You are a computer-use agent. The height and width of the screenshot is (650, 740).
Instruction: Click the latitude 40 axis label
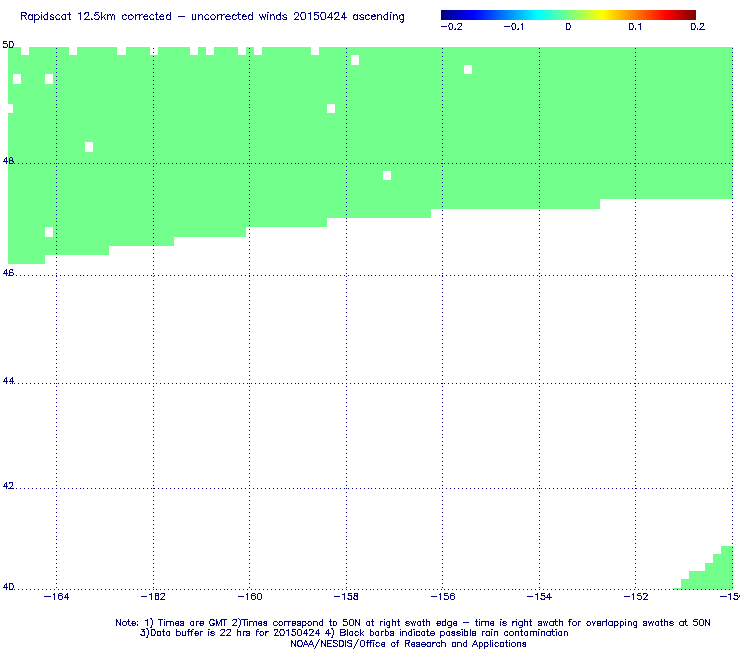click(8, 587)
